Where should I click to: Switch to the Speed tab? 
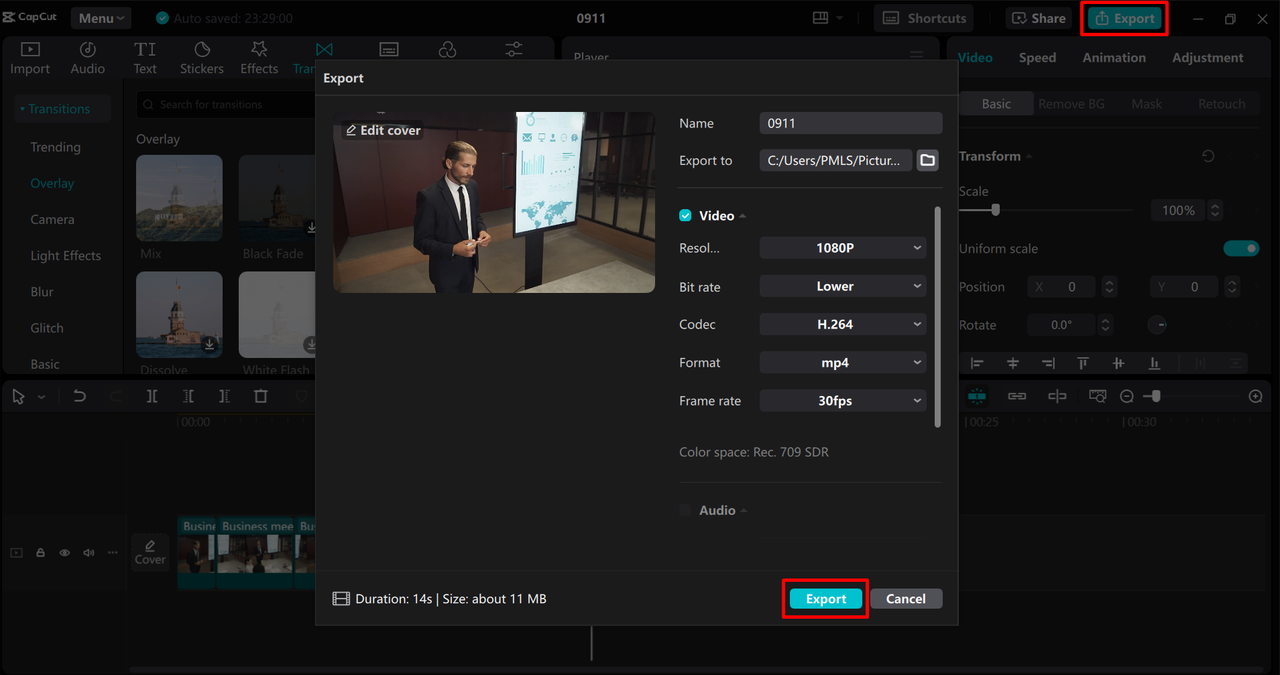tap(1037, 58)
